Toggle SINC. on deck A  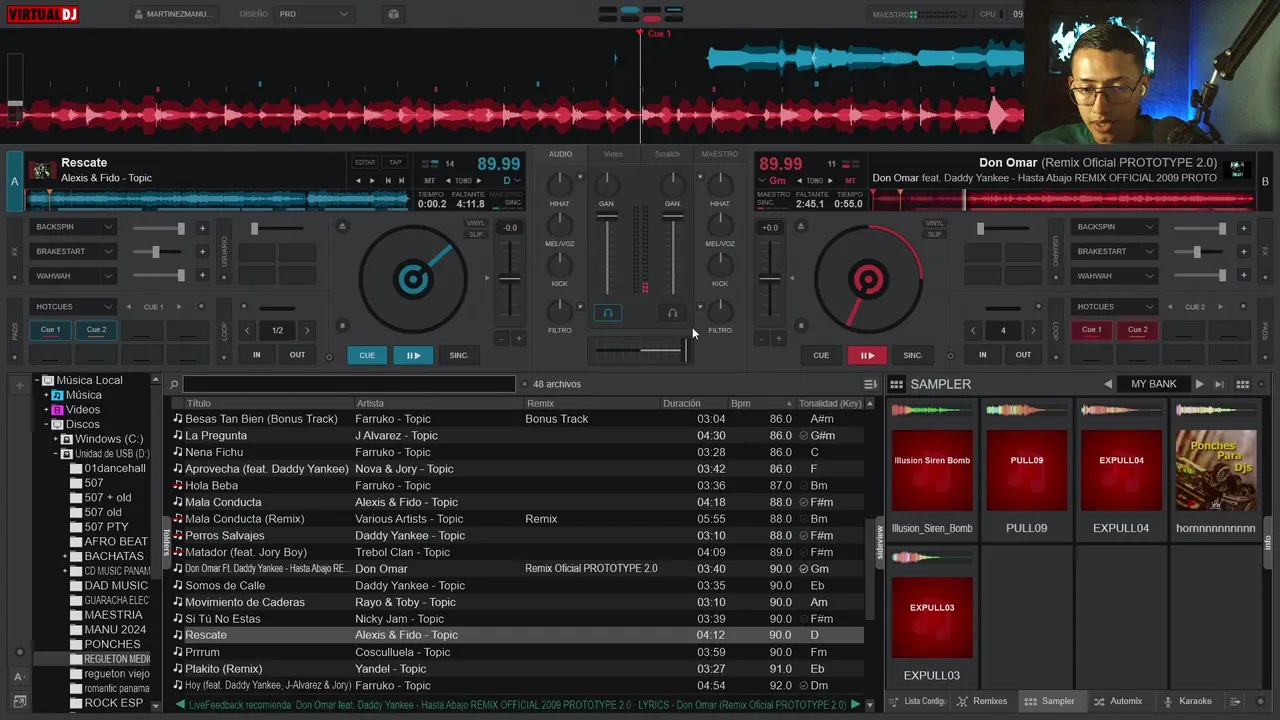(459, 355)
